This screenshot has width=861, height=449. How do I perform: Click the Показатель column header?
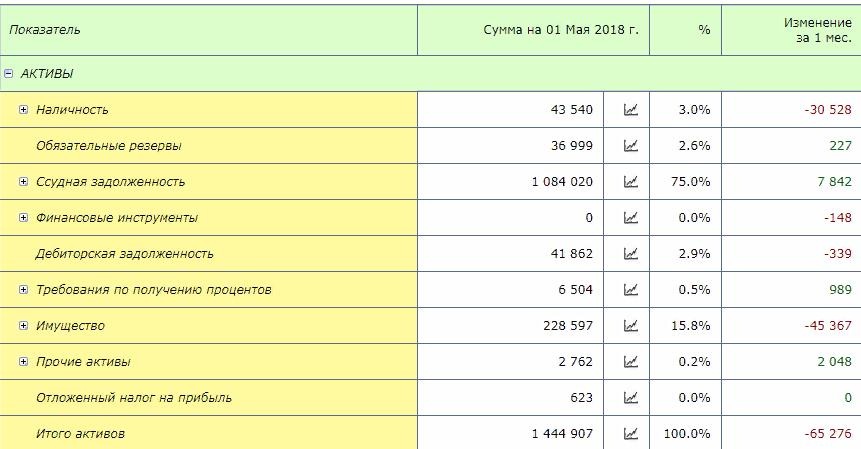(44, 30)
